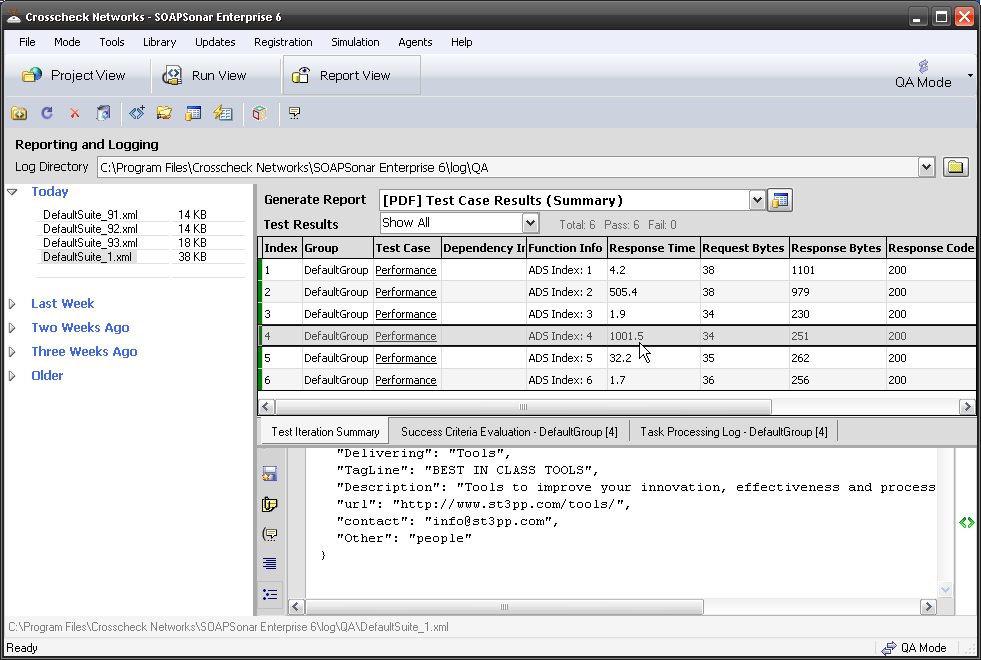Click the results table scroll right arrow
The width and height of the screenshot is (981, 660).
[x=967, y=407]
